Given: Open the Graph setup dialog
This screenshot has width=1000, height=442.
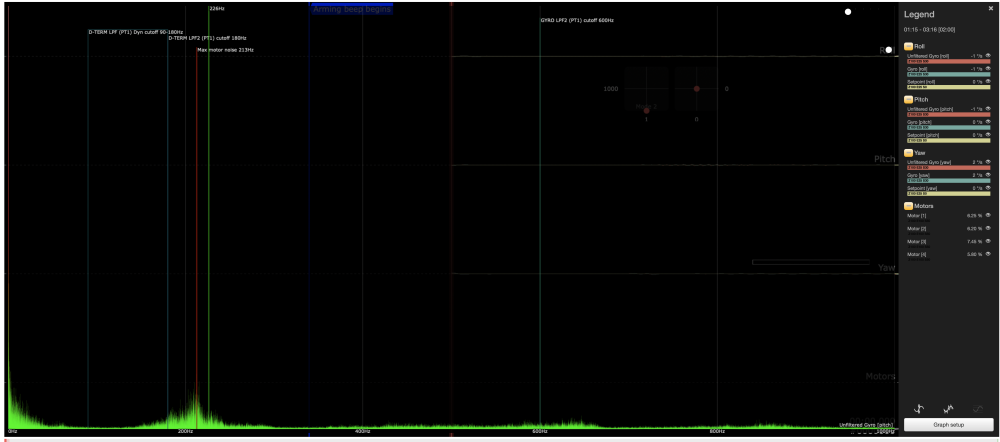Looking at the screenshot, I should (x=948, y=424).
